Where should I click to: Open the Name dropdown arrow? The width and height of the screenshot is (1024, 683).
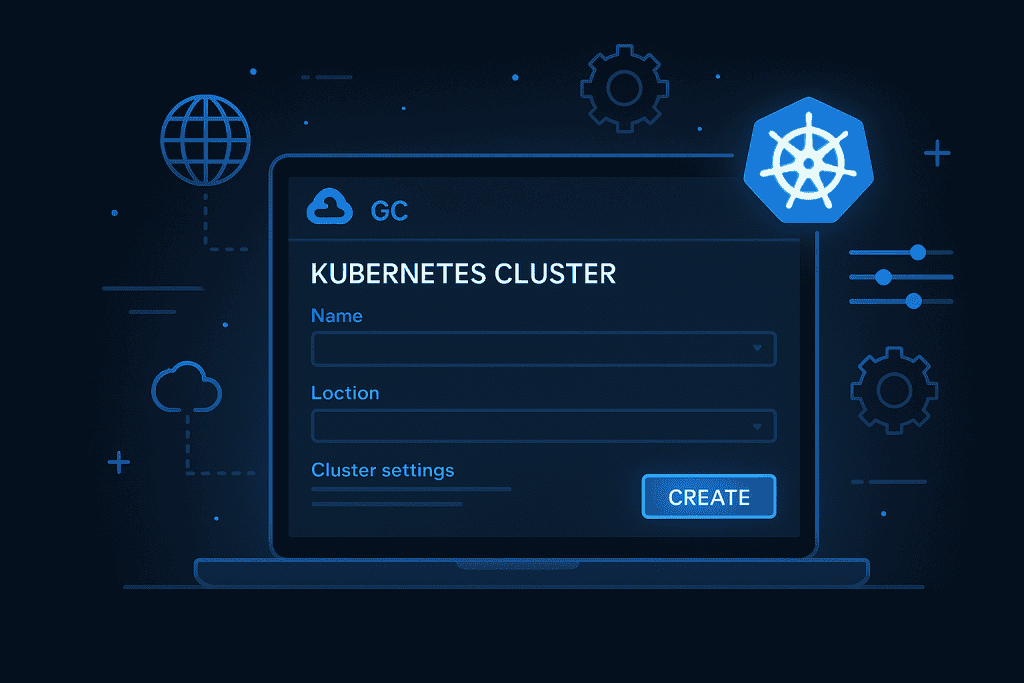point(757,348)
